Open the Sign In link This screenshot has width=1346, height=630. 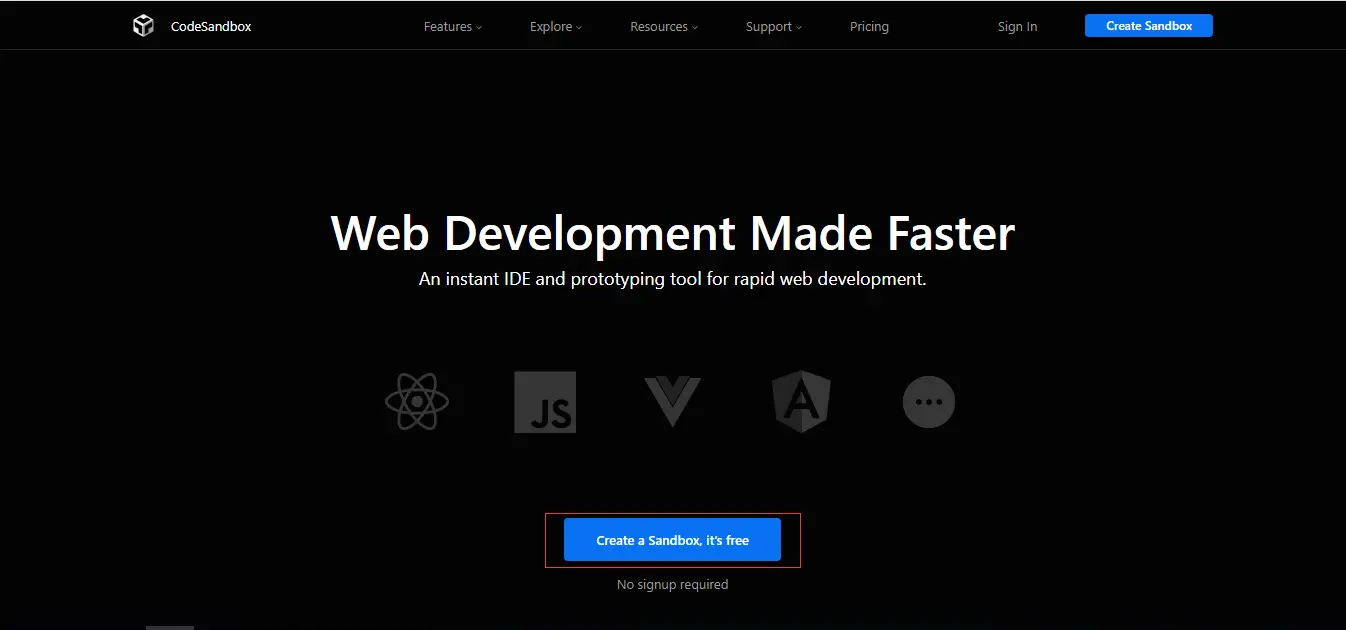(x=1017, y=27)
